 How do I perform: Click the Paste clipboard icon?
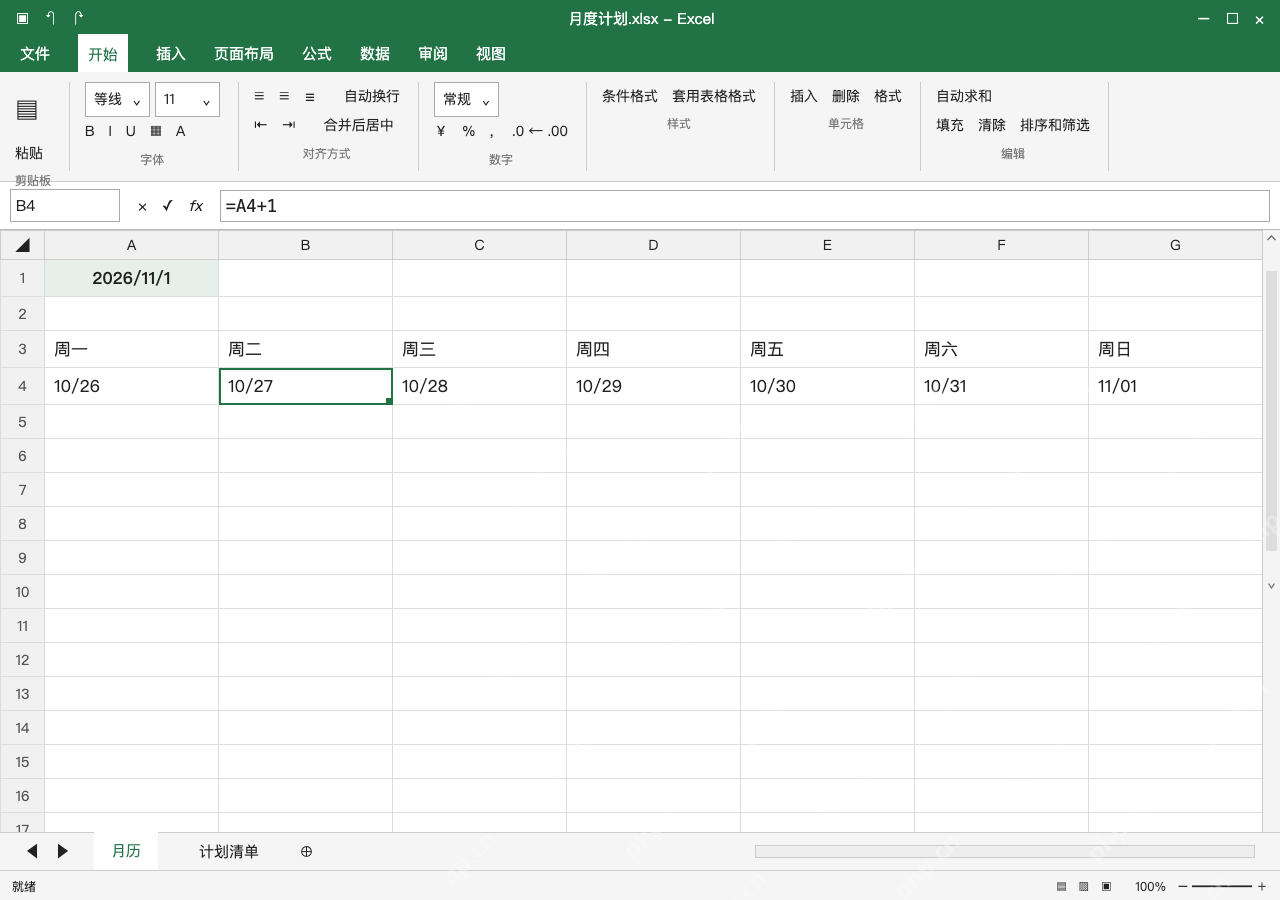point(27,110)
